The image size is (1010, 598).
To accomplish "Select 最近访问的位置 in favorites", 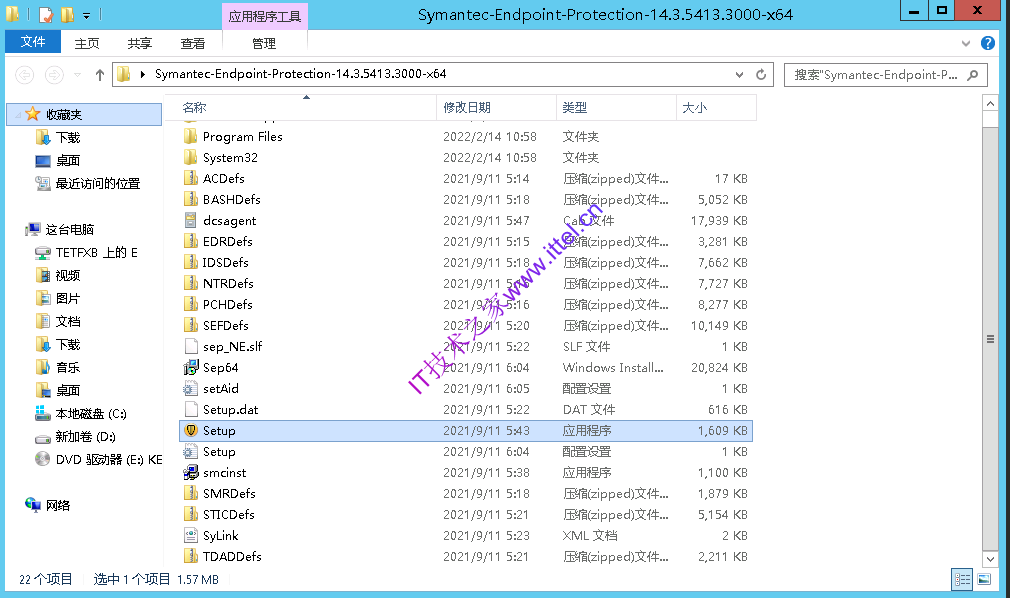I will pos(88,184).
